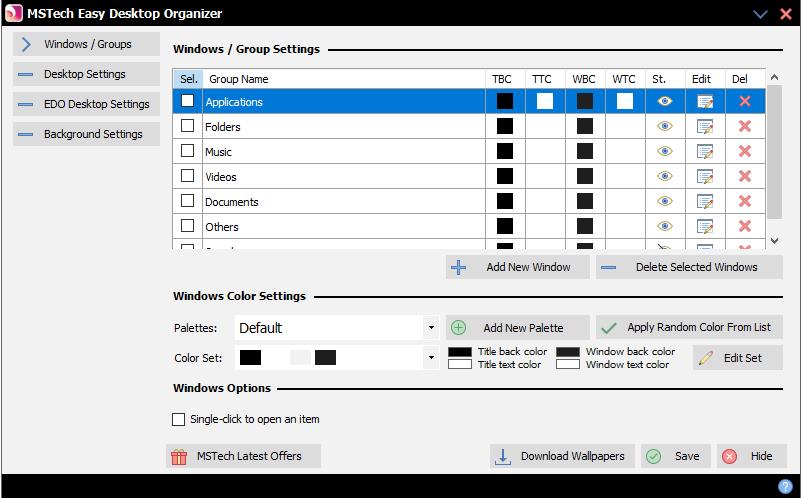Toggle visibility eye for Applications group
The height and width of the screenshot is (498, 801).
pos(665,101)
